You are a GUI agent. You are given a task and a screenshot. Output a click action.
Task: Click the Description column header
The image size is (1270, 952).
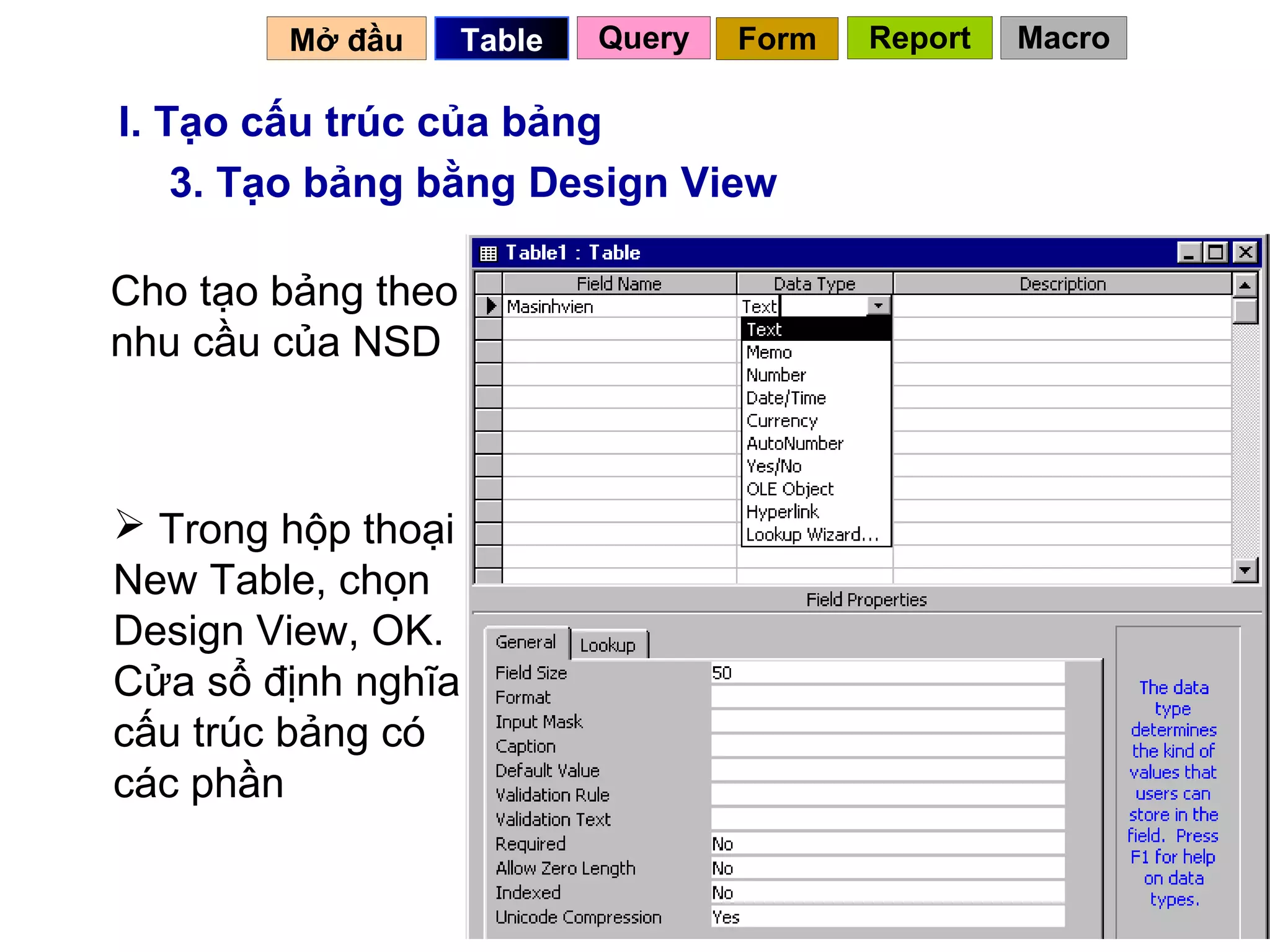coord(1062,284)
